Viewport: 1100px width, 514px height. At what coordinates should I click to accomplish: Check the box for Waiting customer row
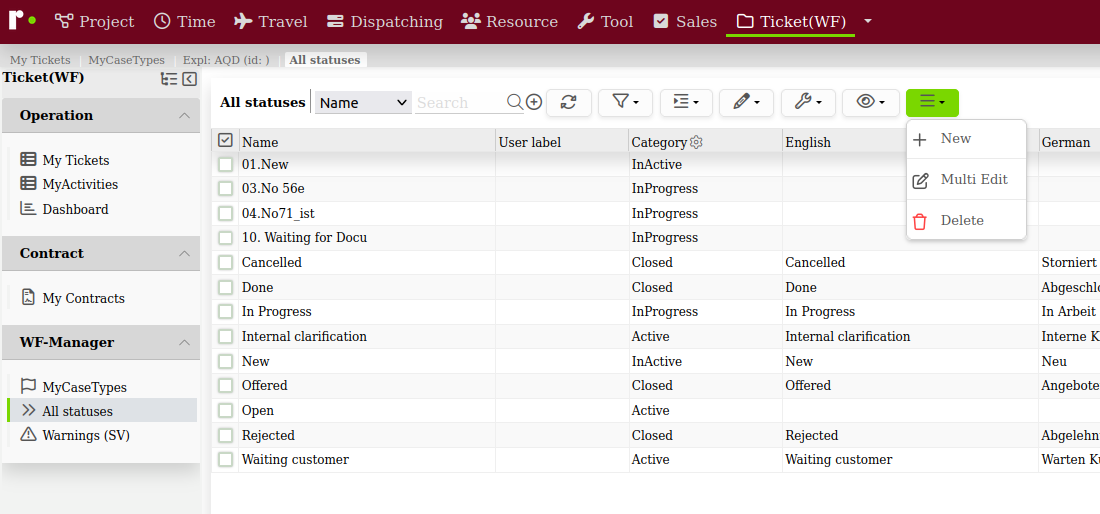[x=225, y=460]
